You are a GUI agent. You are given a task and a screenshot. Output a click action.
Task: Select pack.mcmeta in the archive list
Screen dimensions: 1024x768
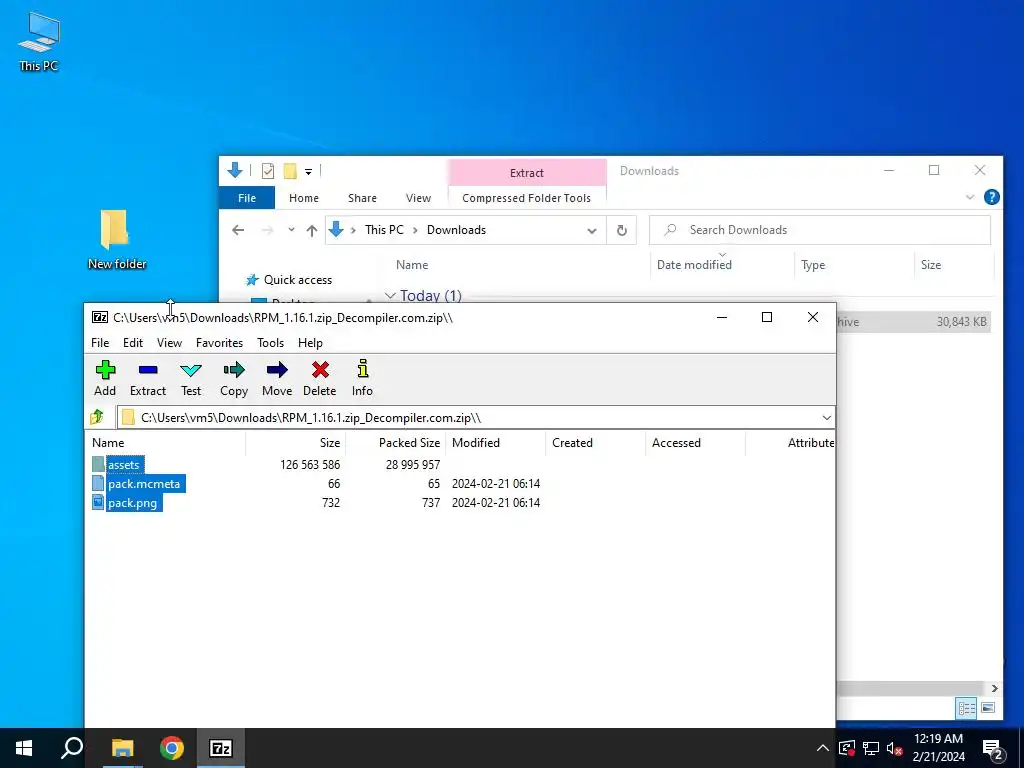pos(144,483)
